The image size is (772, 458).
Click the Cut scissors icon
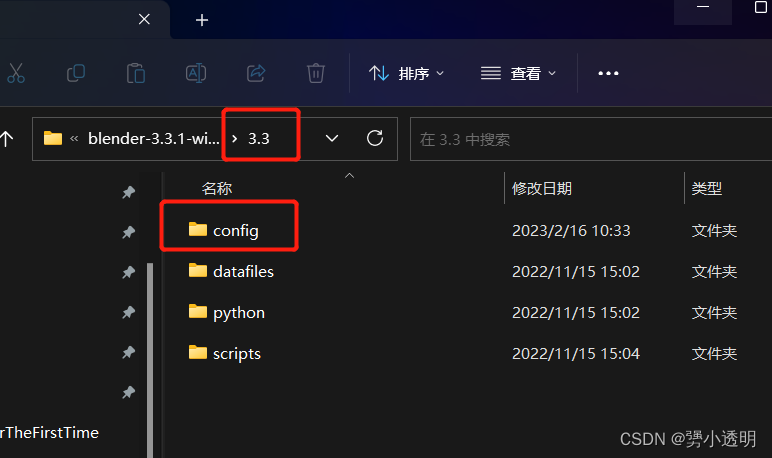click(x=16, y=73)
